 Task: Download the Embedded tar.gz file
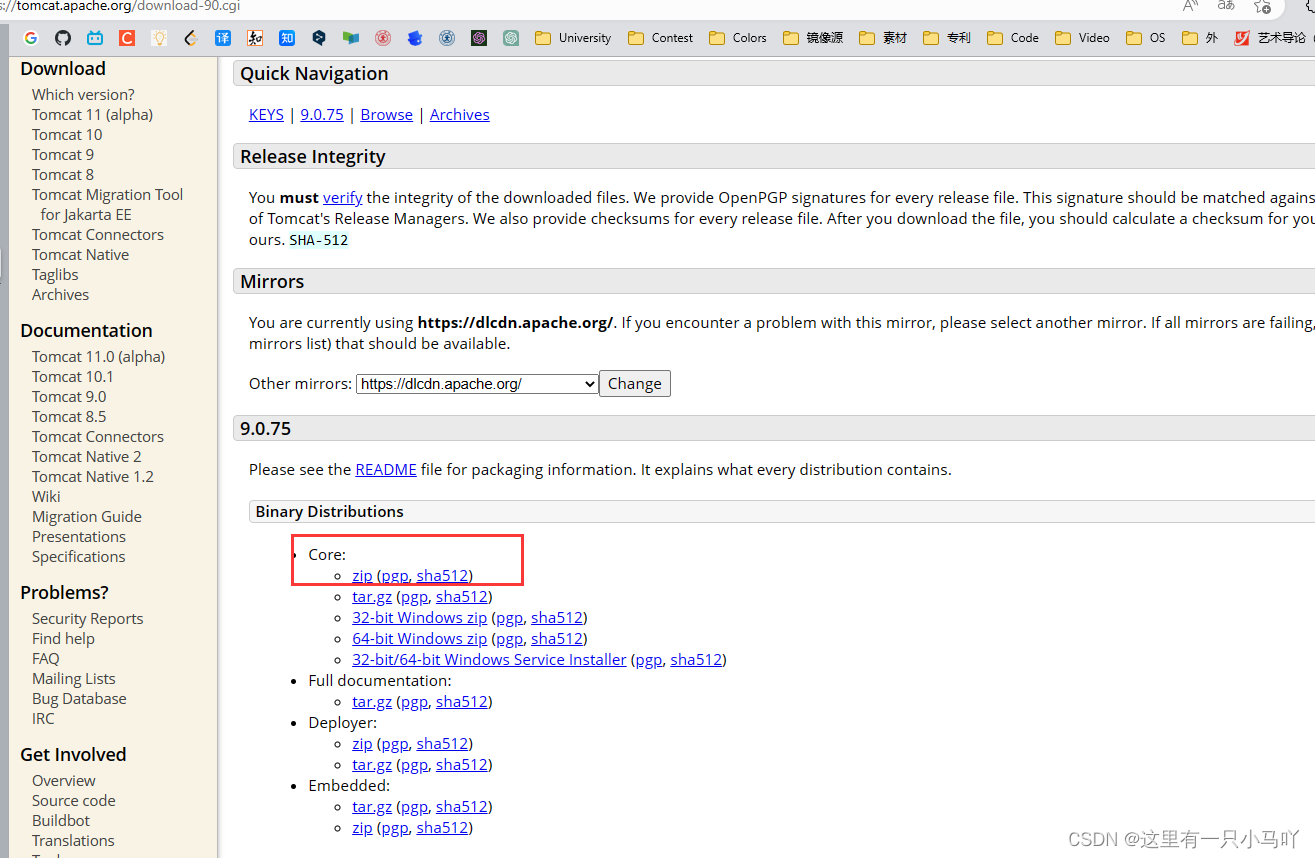[372, 807]
